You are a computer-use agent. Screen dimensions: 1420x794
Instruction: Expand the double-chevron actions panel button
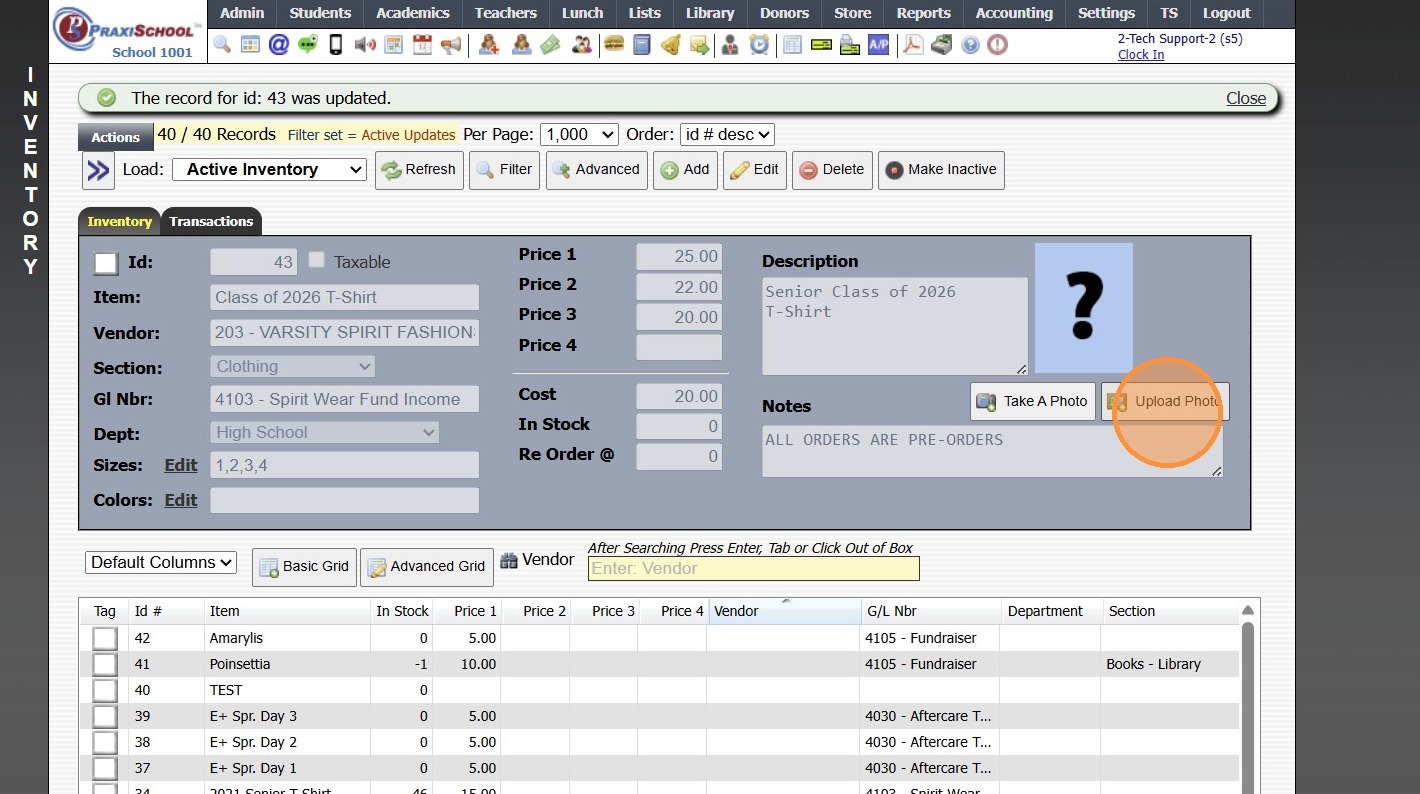[x=98, y=170]
